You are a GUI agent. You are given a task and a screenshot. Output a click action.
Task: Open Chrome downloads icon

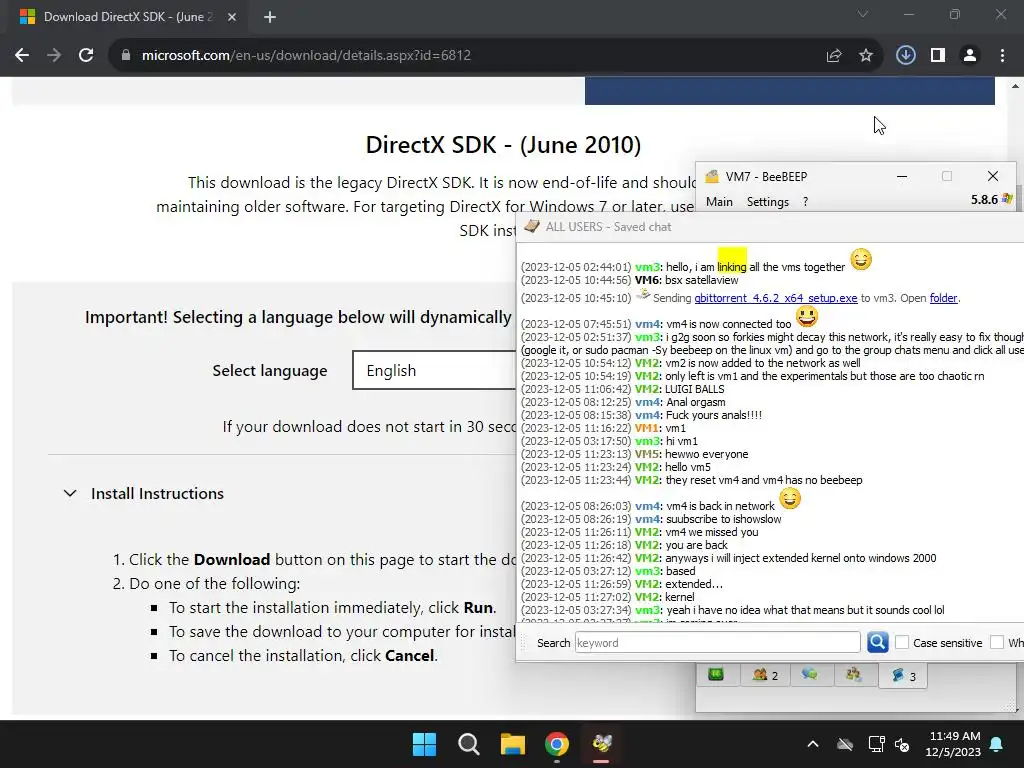[906, 56]
